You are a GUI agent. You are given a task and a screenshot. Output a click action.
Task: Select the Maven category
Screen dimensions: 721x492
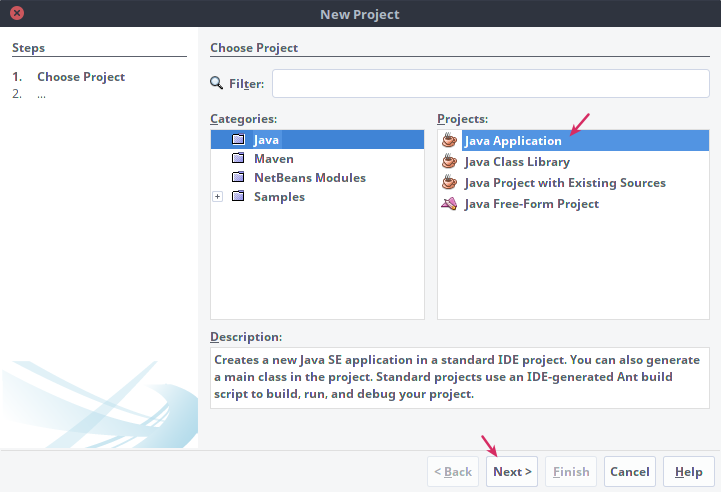point(274,159)
